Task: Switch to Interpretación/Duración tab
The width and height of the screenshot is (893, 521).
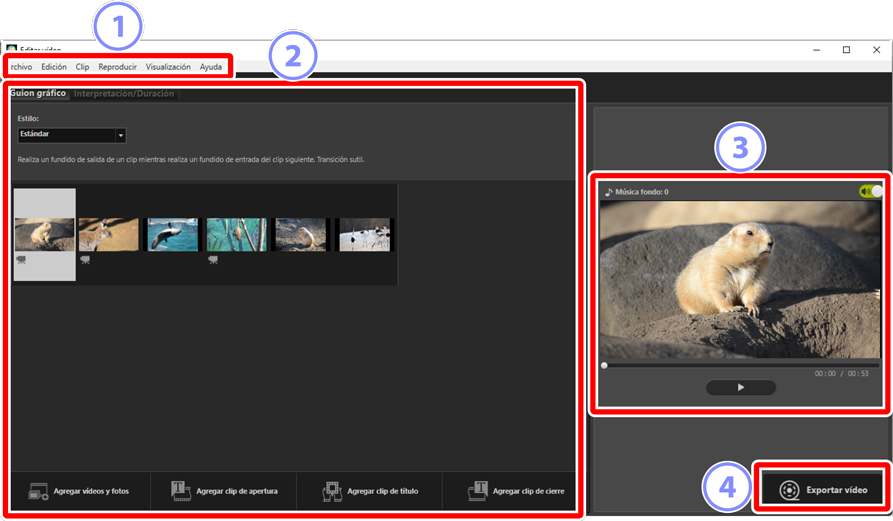Action: (x=124, y=94)
